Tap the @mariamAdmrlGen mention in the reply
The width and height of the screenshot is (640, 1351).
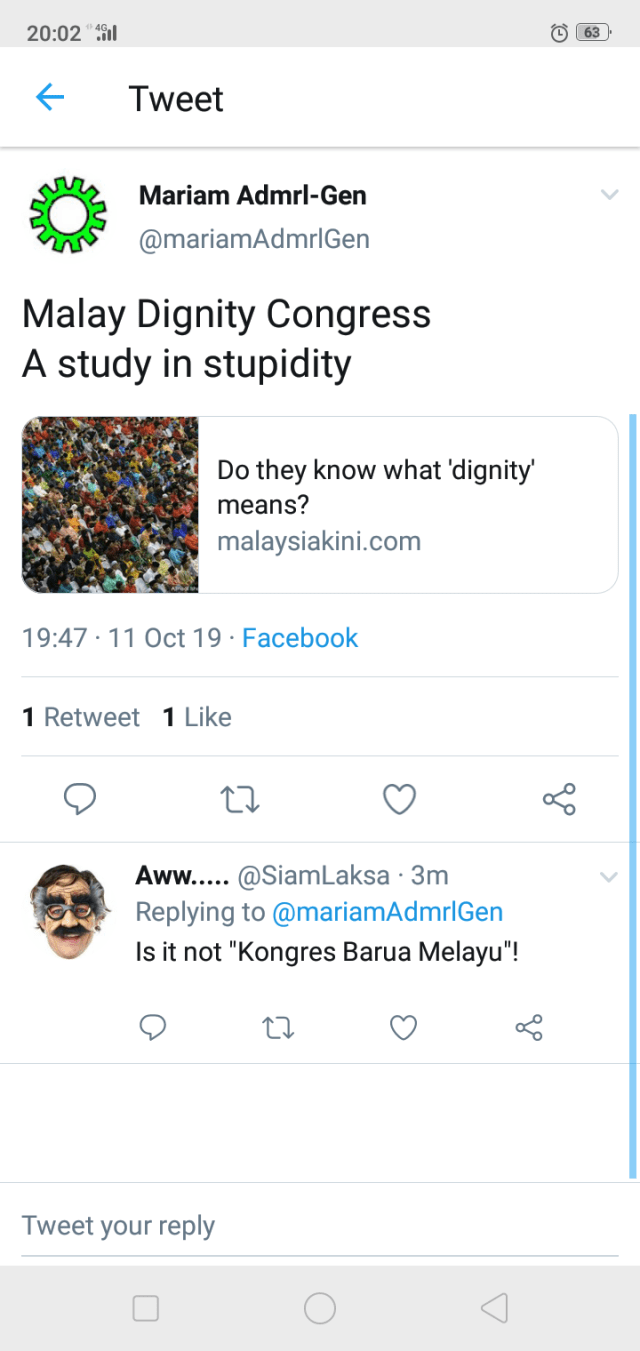pyautogui.click(x=387, y=912)
